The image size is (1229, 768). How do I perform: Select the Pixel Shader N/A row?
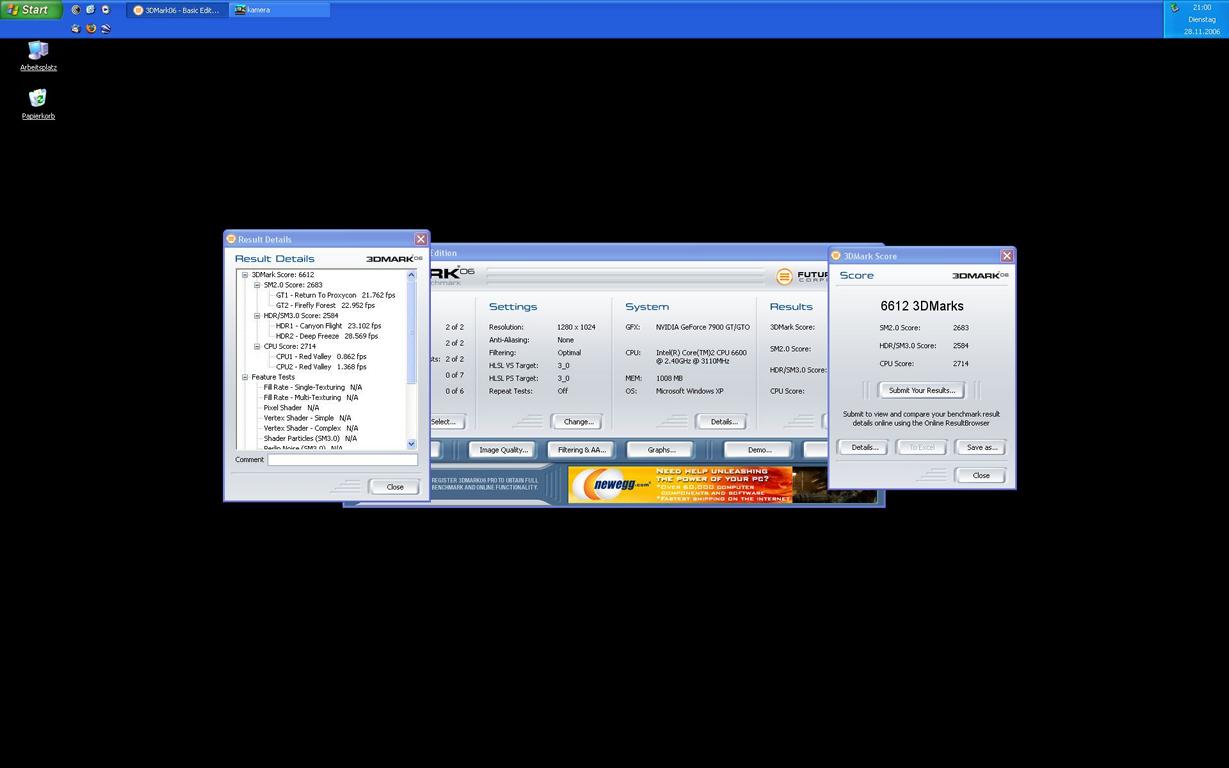click(x=291, y=408)
